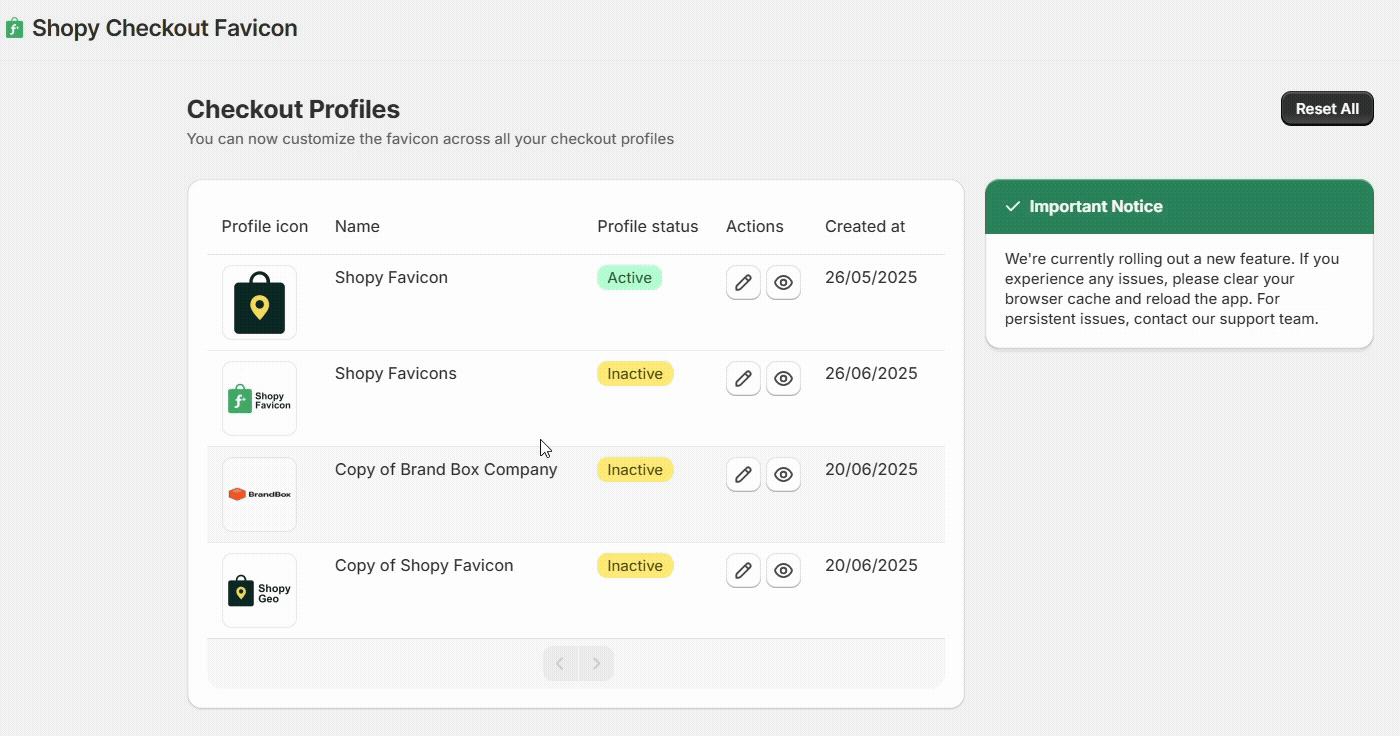Screen dimensions: 1400x736
Task: Click Inactive badge for Copy of Shopy Favicon
Action: coord(635,566)
